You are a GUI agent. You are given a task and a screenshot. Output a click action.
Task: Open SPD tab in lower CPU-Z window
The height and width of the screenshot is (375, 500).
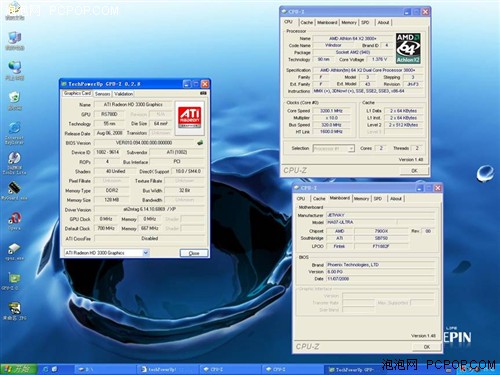point(378,198)
